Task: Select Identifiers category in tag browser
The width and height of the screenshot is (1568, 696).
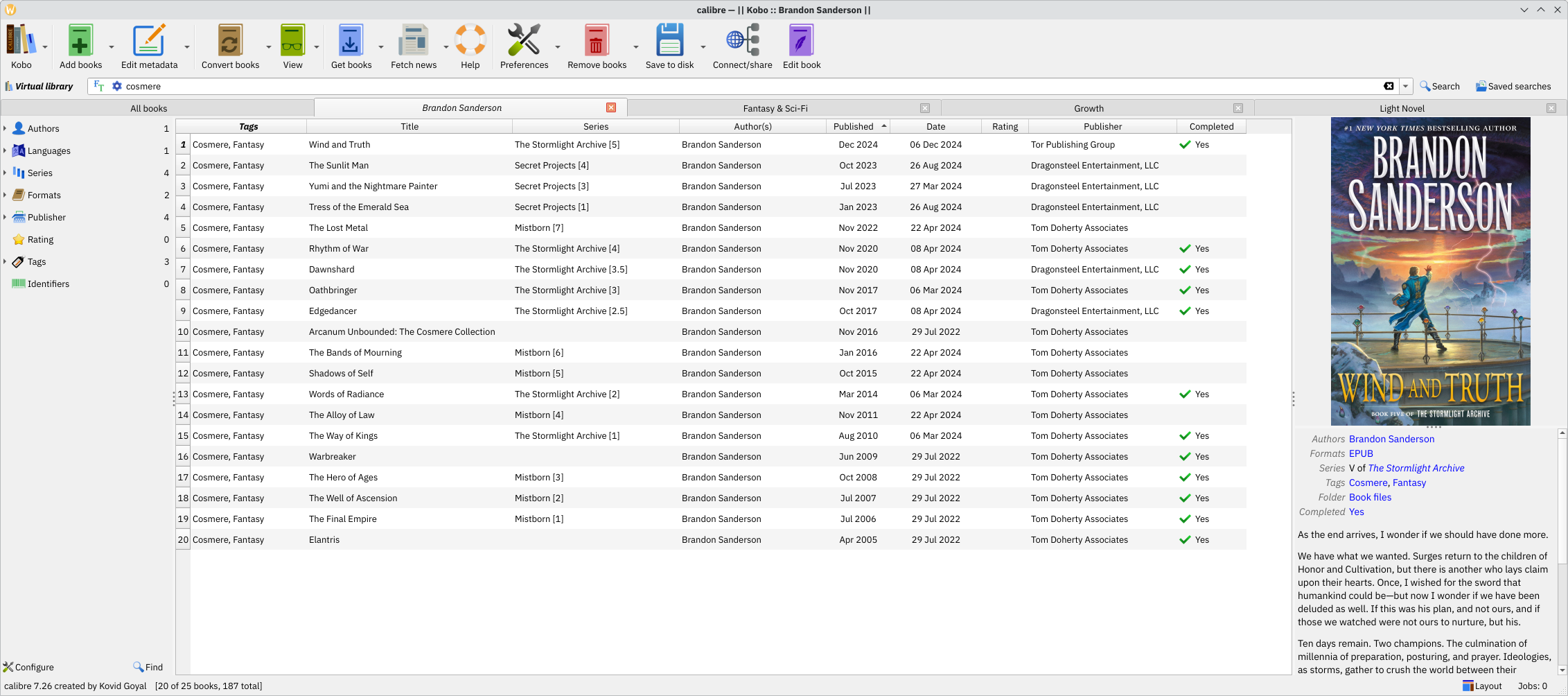Action: click(48, 284)
